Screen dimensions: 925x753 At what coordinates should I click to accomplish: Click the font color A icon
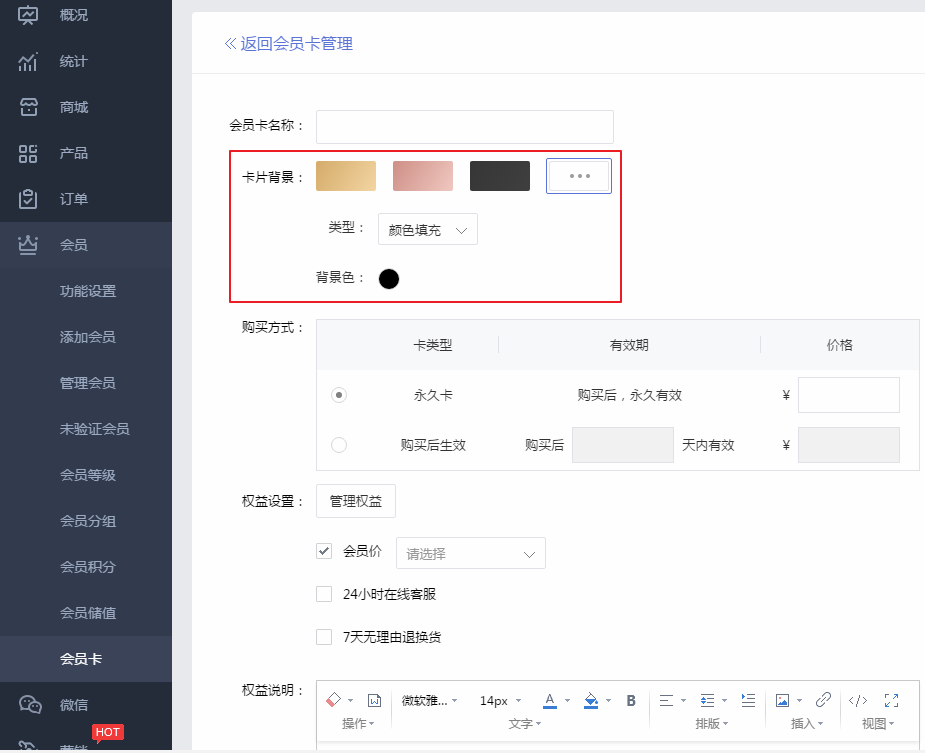549,700
